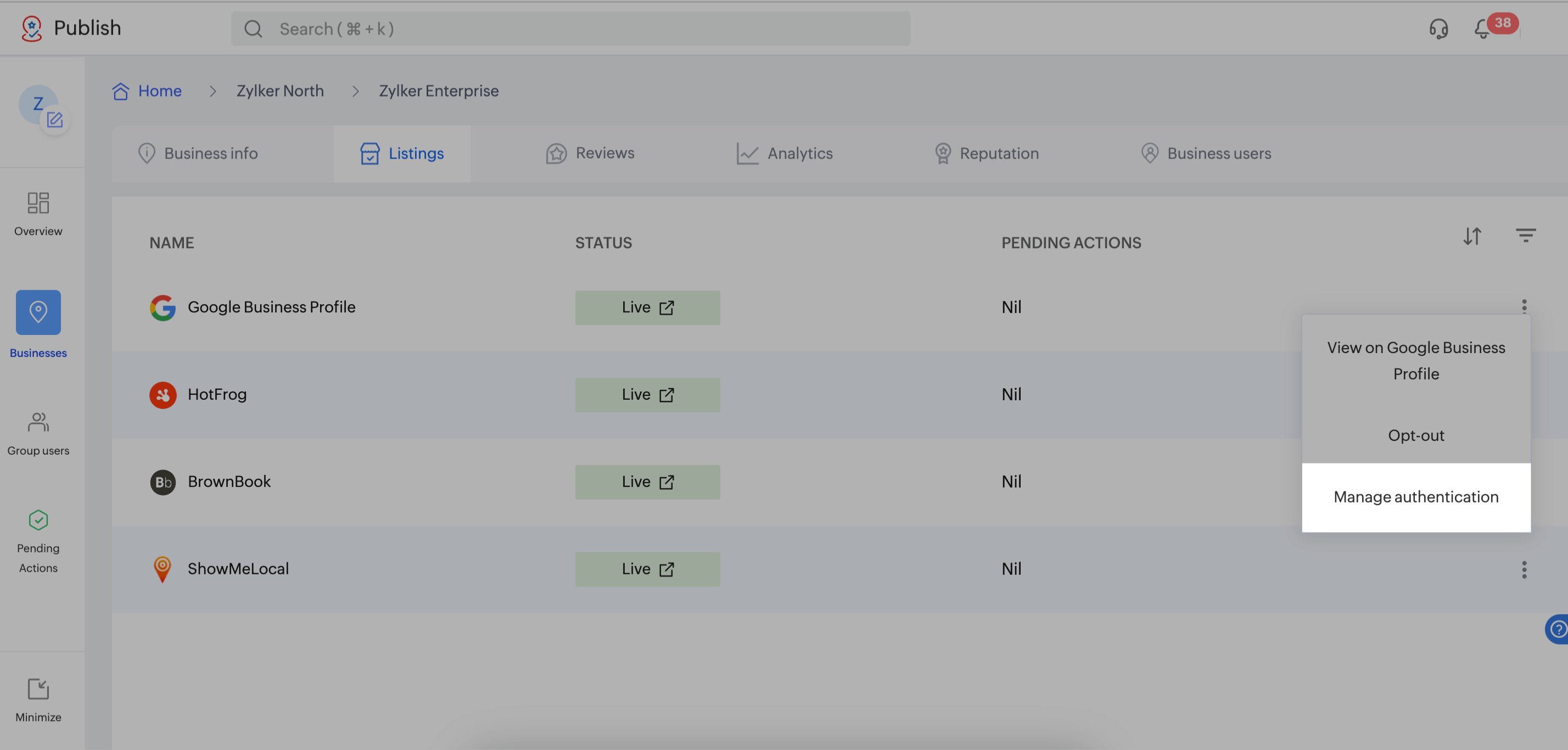Screen dimensions: 1568x750
Task: Open the Google Business Profile Live link
Action: click(647, 307)
